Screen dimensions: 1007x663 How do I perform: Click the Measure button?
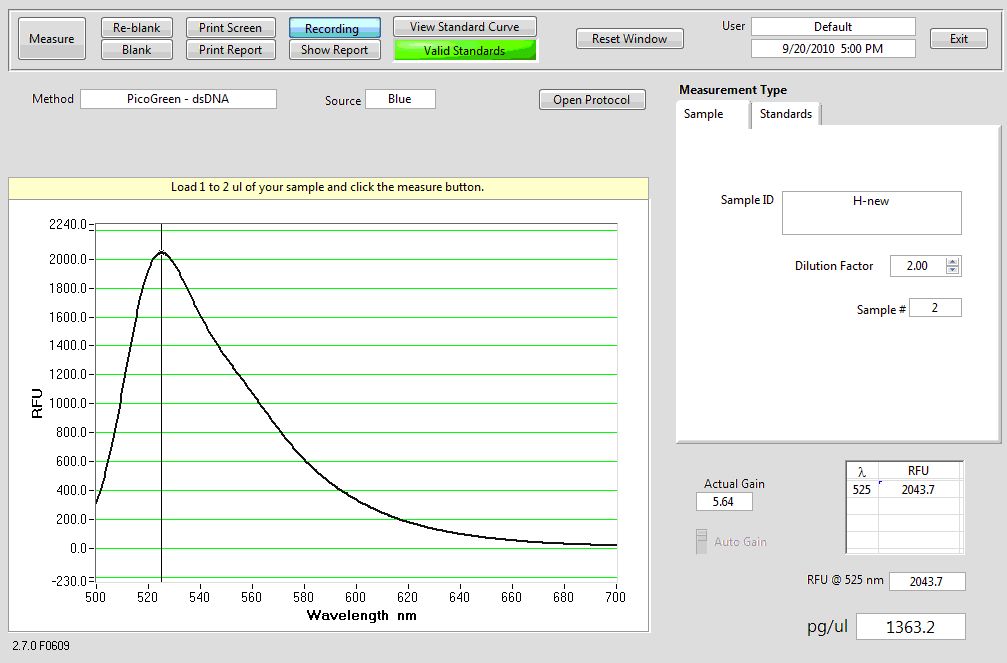51,39
